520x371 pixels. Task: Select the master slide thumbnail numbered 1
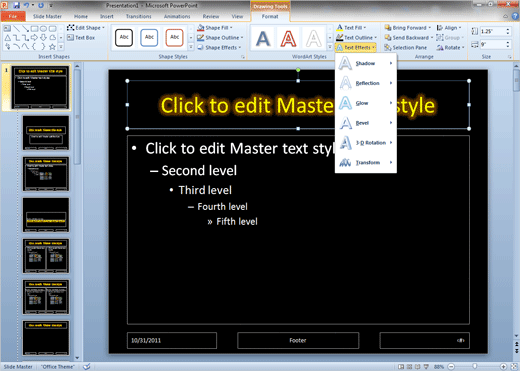(x=41, y=87)
